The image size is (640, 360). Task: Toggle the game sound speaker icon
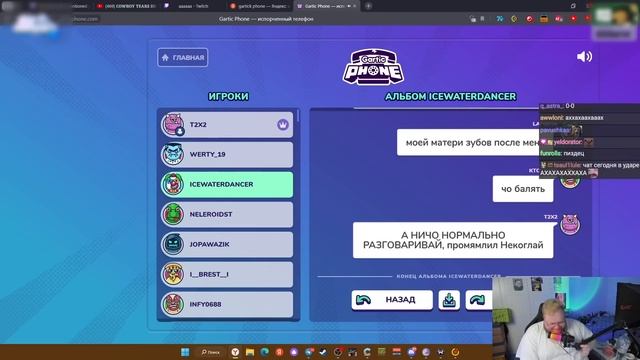[x=584, y=57]
